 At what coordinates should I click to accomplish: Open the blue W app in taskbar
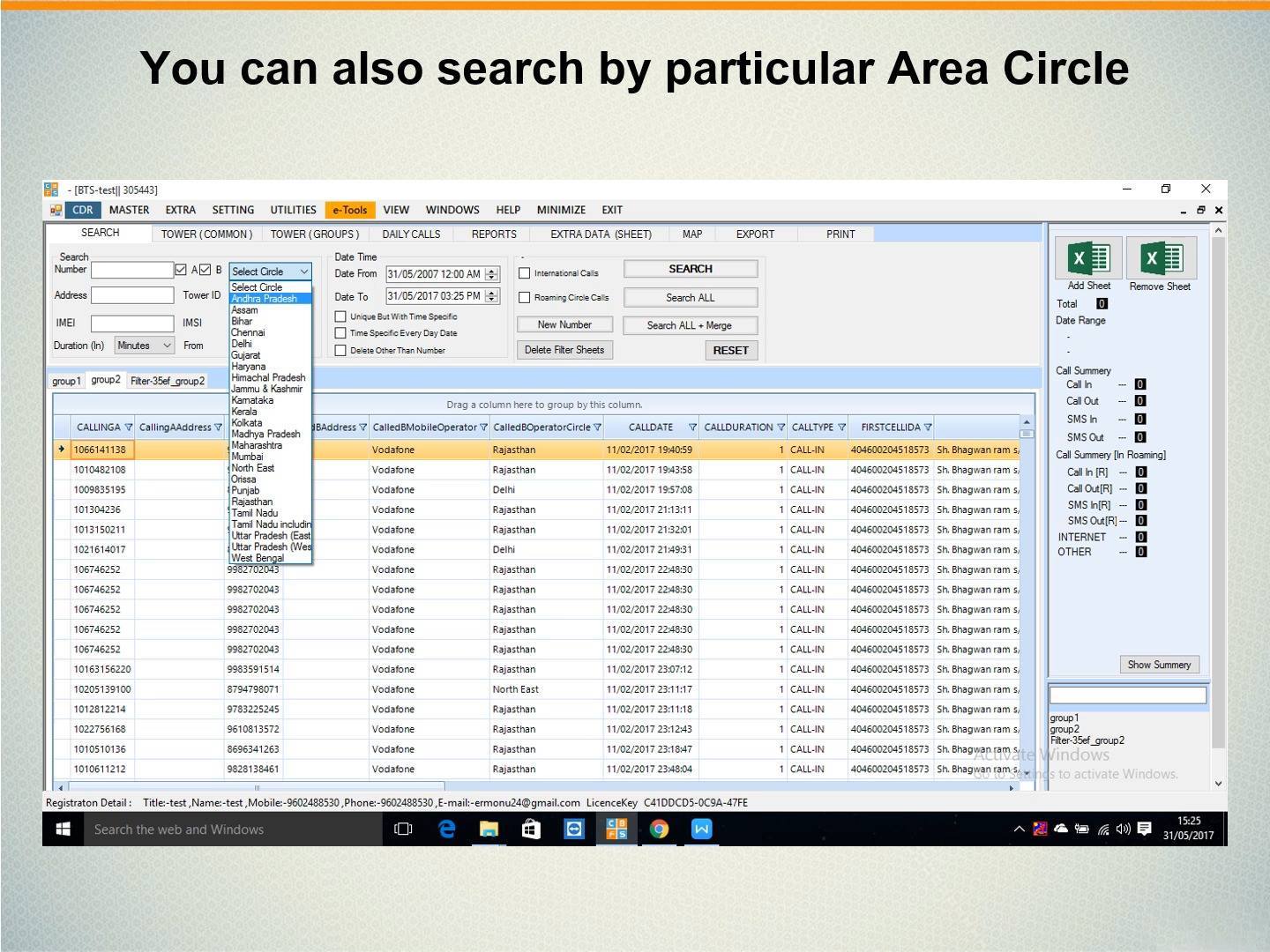click(701, 829)
